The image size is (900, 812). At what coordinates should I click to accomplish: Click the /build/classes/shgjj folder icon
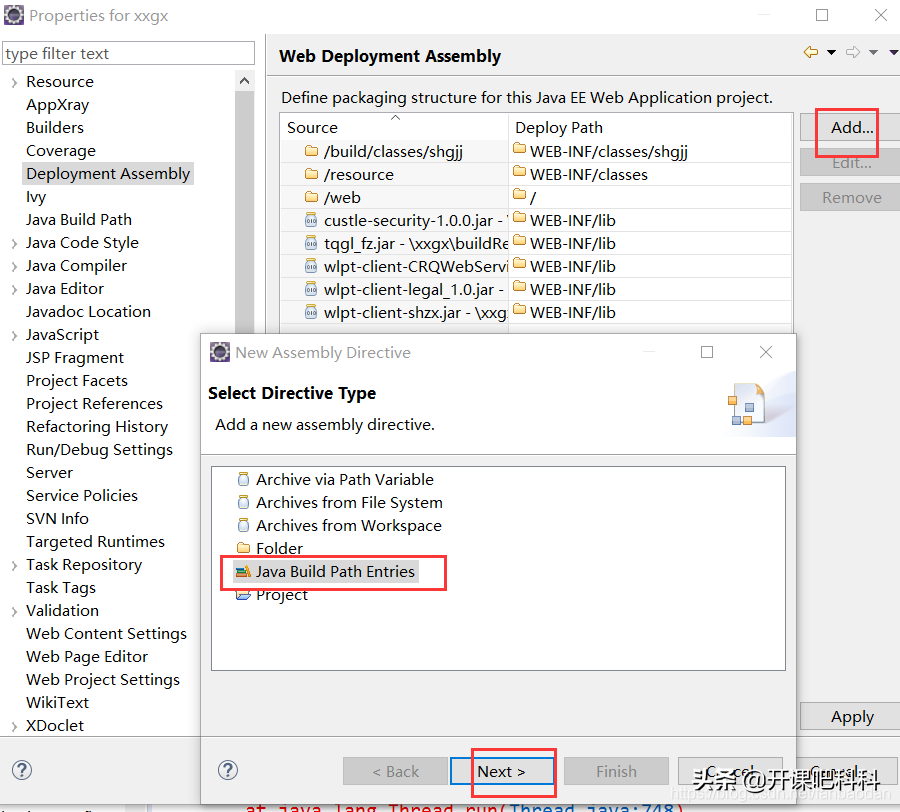click(x=311, y=151)
